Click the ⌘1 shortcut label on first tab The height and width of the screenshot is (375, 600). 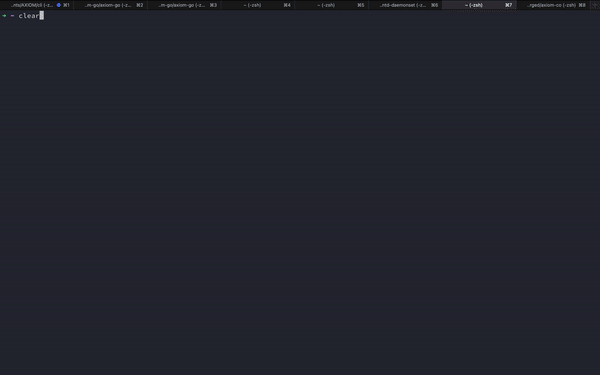point(66,5)
